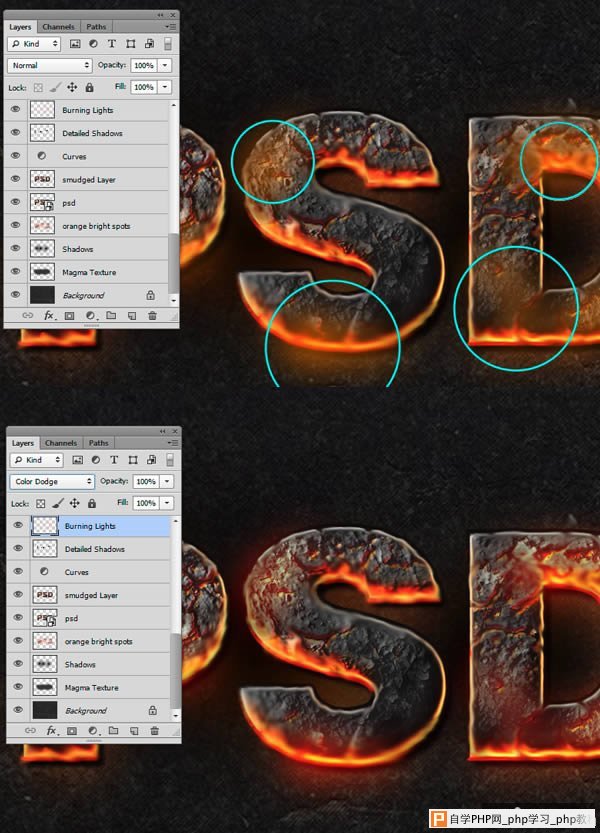Screen dimensions: 600x833
Task: Select Curves layer in the Color Dodge panel
Action: [x=88, y=572]
